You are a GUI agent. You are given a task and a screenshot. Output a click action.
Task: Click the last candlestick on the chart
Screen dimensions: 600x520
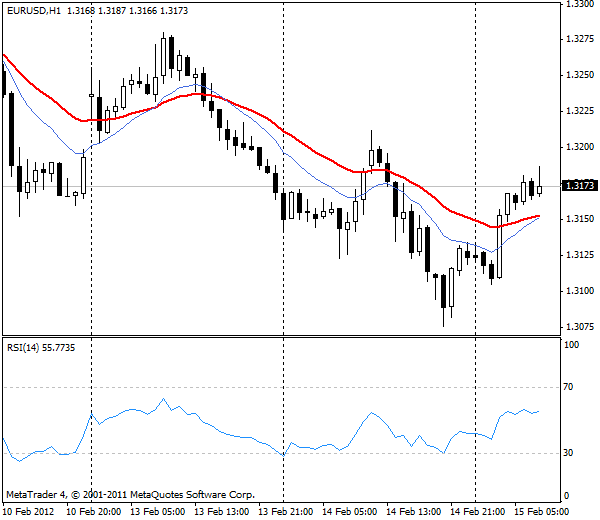(540, 189)
